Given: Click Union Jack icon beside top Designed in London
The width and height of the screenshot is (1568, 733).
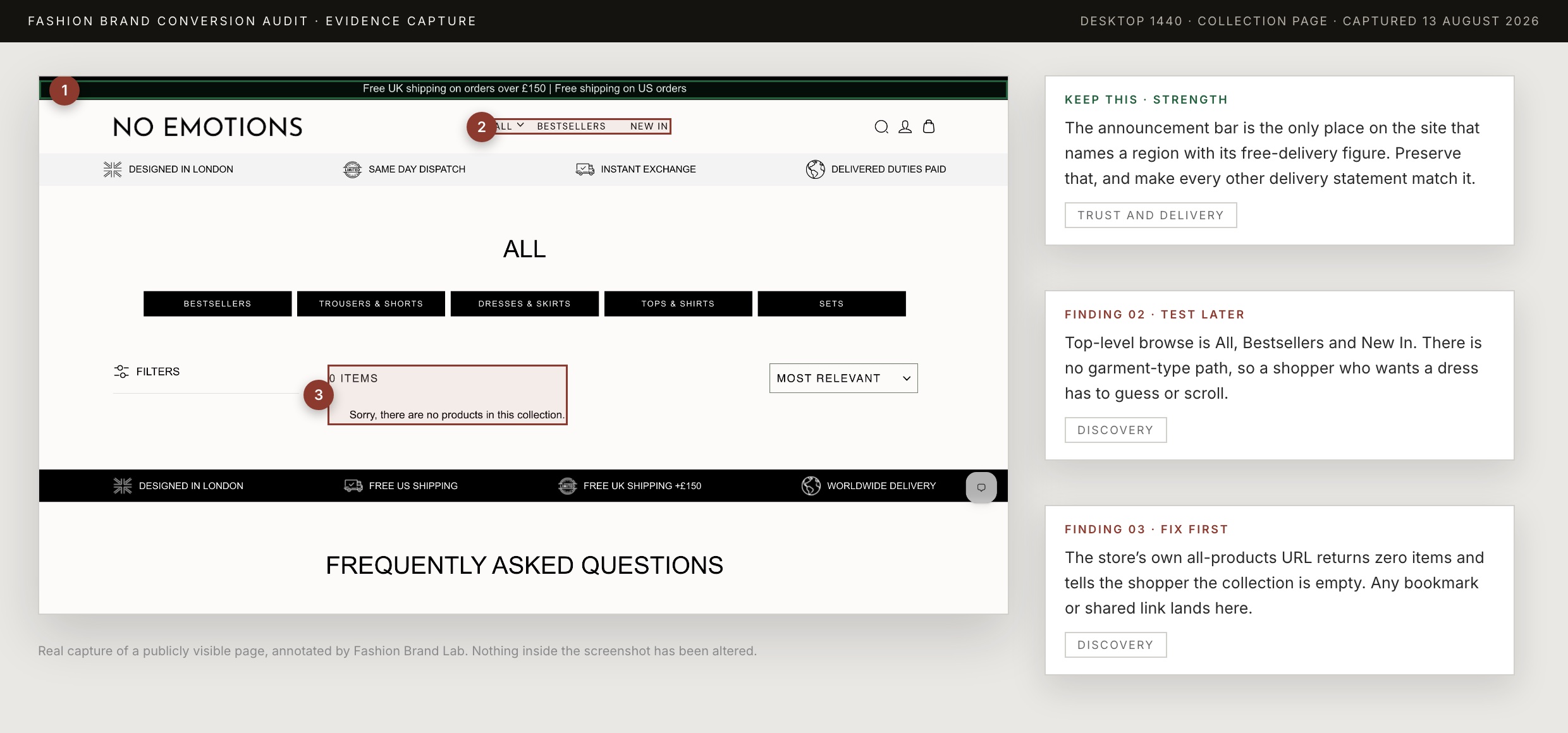Looking at the screenshot, I should click(x=113, y=169).
